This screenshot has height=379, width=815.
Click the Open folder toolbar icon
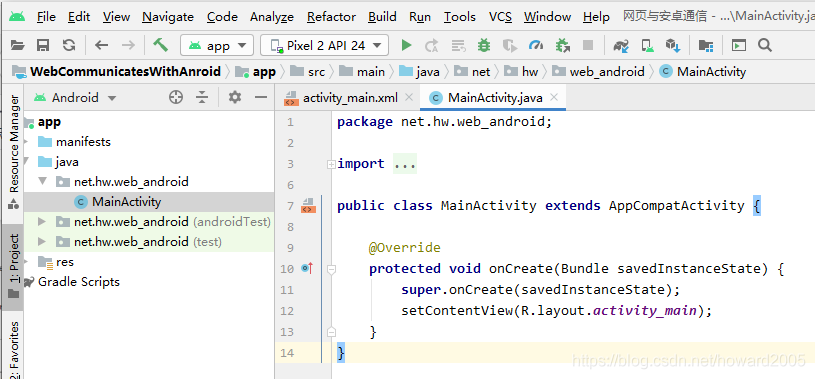click(18, 46)
